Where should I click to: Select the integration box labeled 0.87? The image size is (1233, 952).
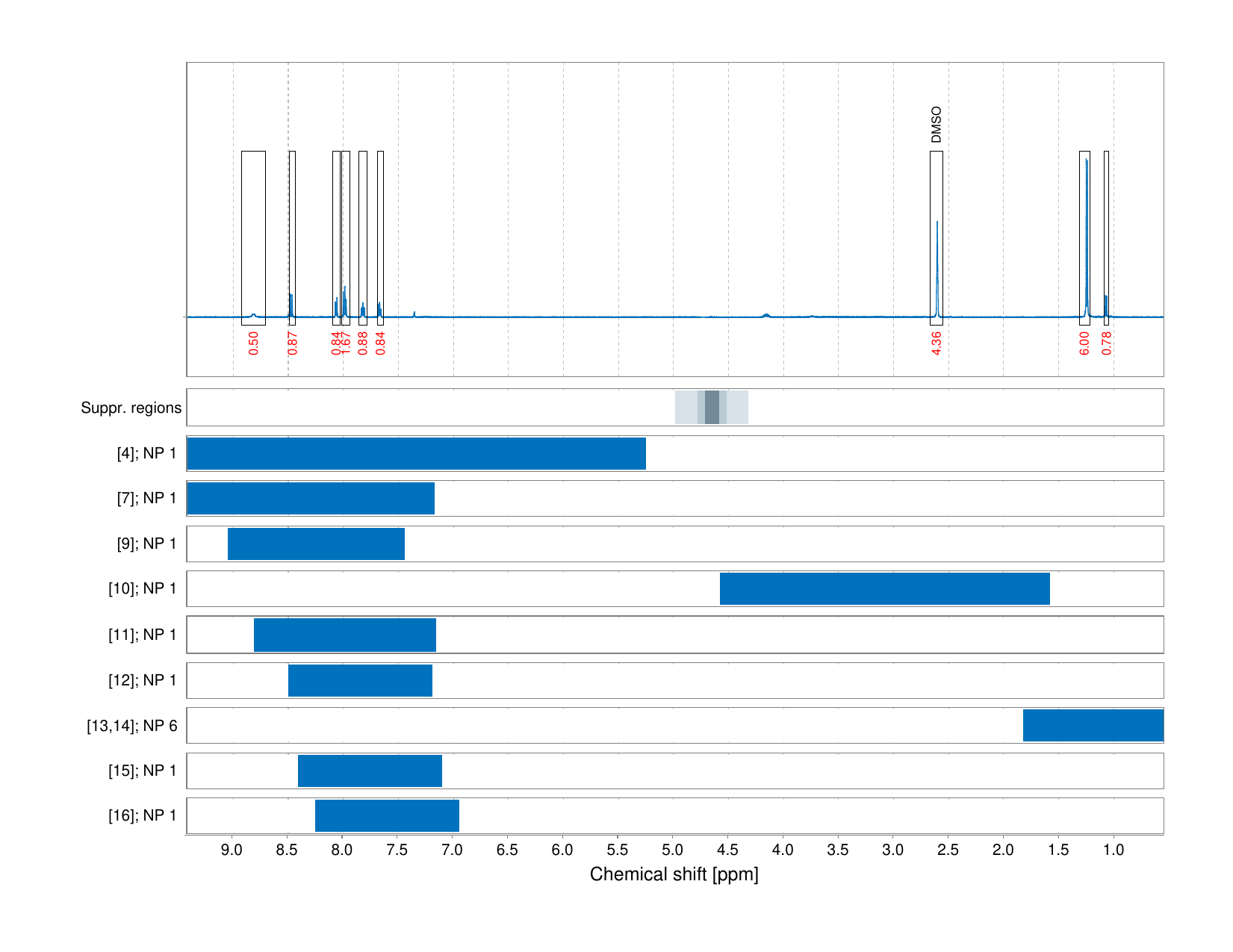[x=291, y=239]
